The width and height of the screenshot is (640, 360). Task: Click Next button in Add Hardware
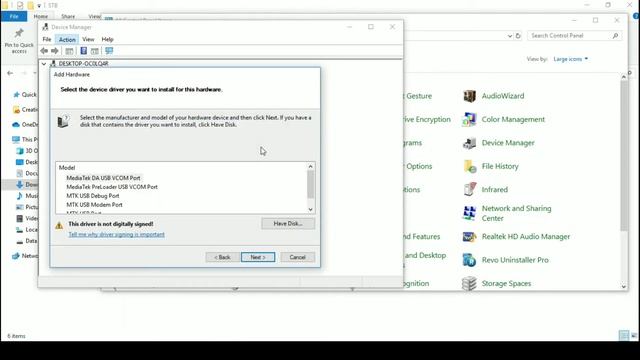258,257
